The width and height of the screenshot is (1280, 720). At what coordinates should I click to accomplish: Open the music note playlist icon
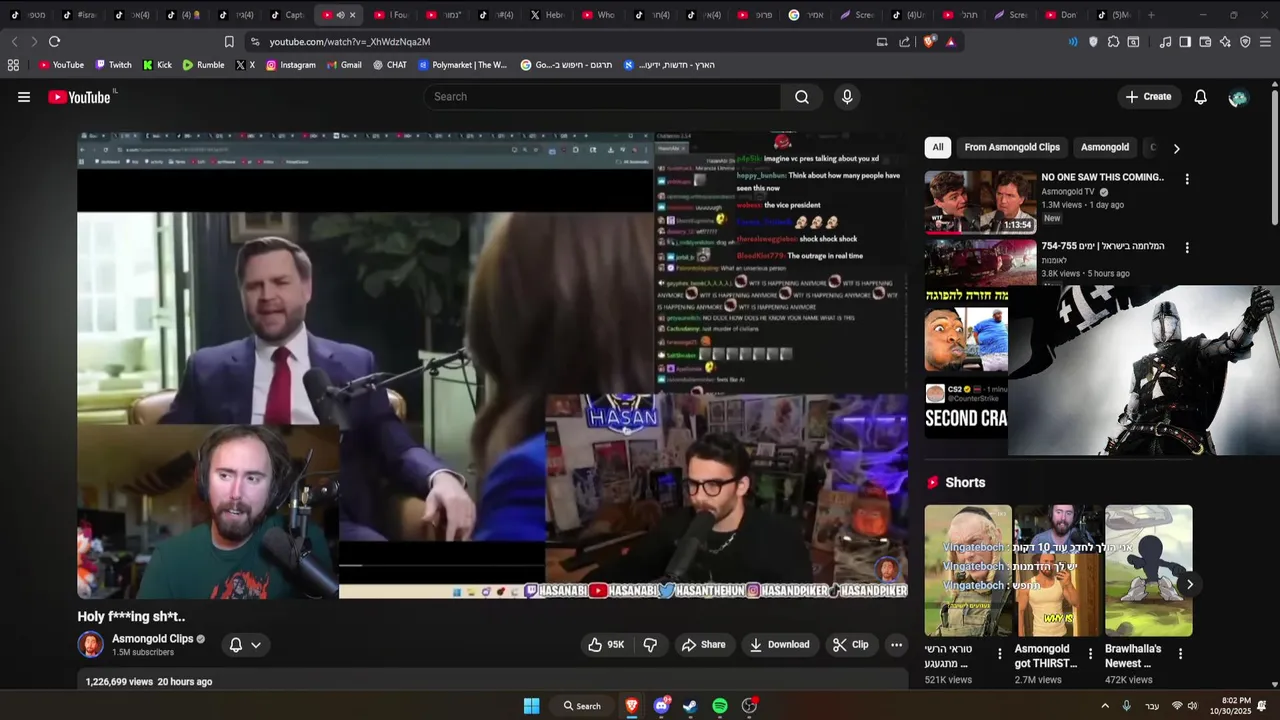point(1165,42)
